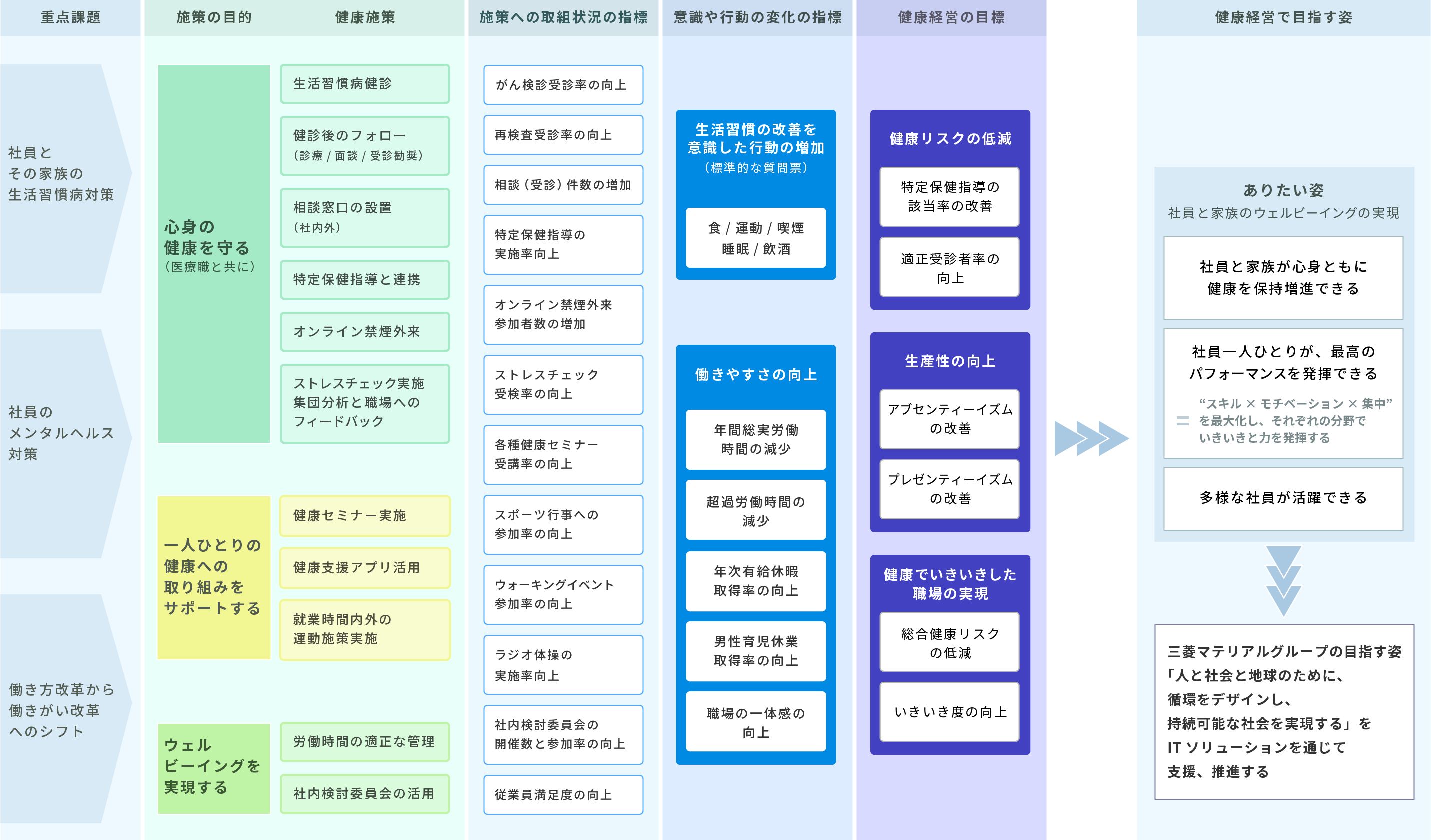The image size is (1431, 840).
Task: Click the 年間総実労働時間の減少 box
Action: pyautogui.click(x=756, y=439)
